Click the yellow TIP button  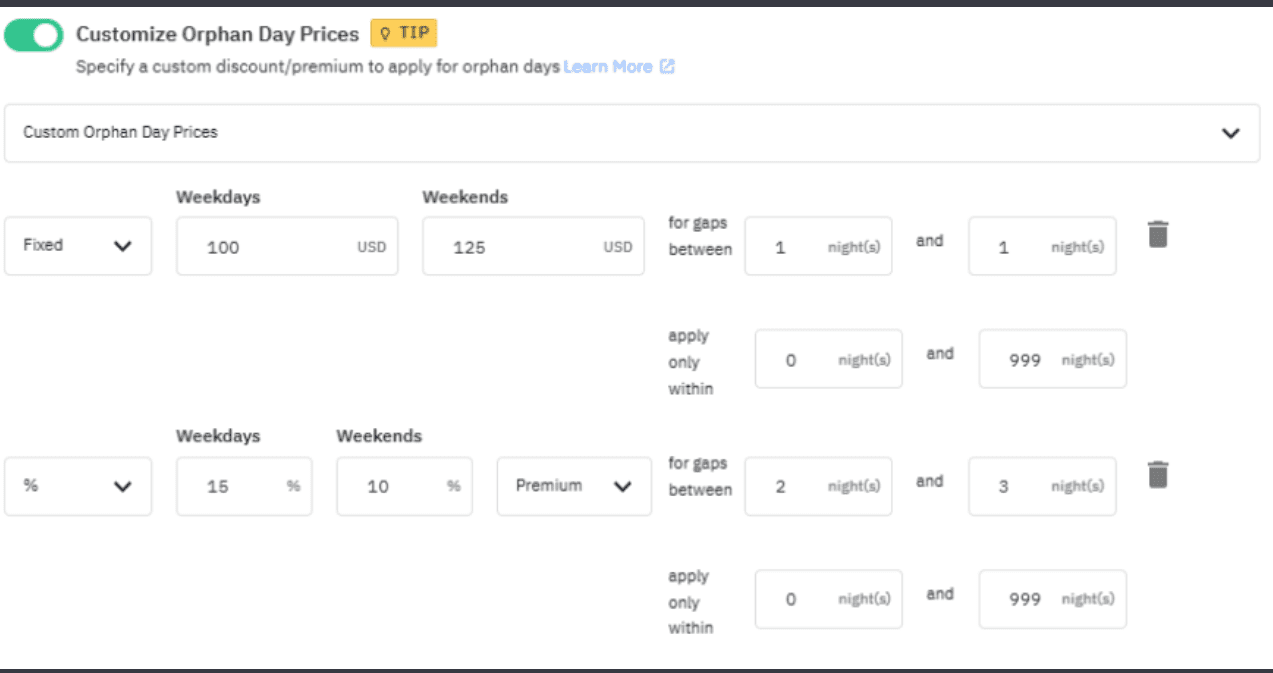click(x=404, y=33)
